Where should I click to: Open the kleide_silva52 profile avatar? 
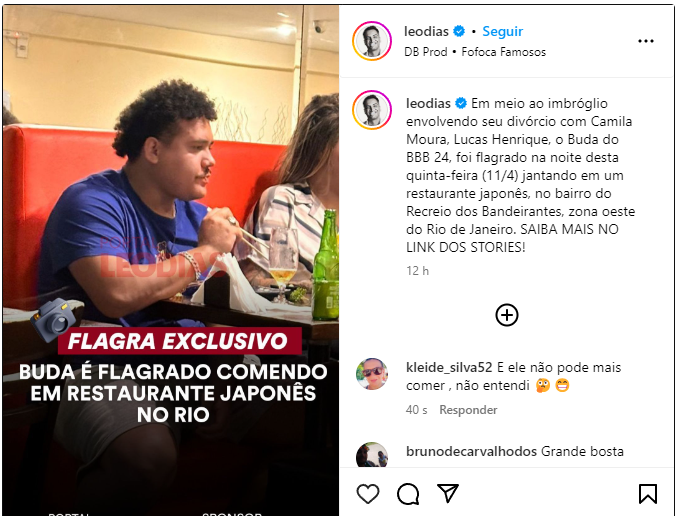(372, 374)
